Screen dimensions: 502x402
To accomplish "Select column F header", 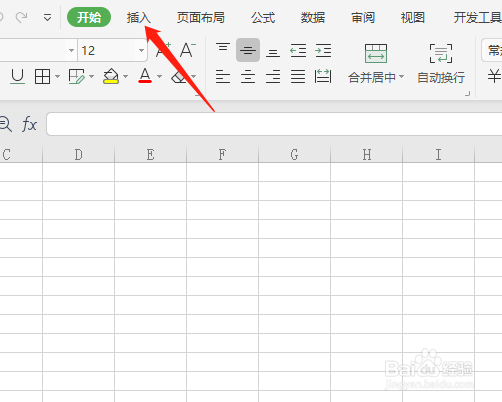I will click(222, 154).
